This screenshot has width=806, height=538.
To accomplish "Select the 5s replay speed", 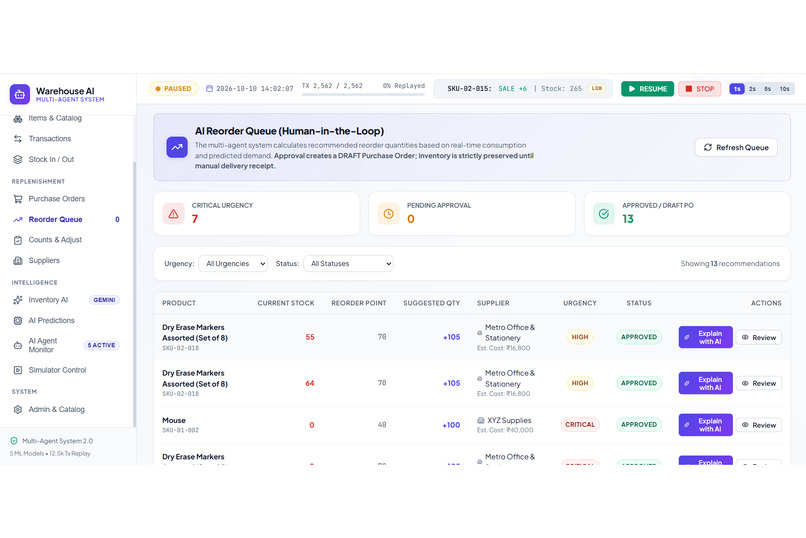I will (767, 89).
